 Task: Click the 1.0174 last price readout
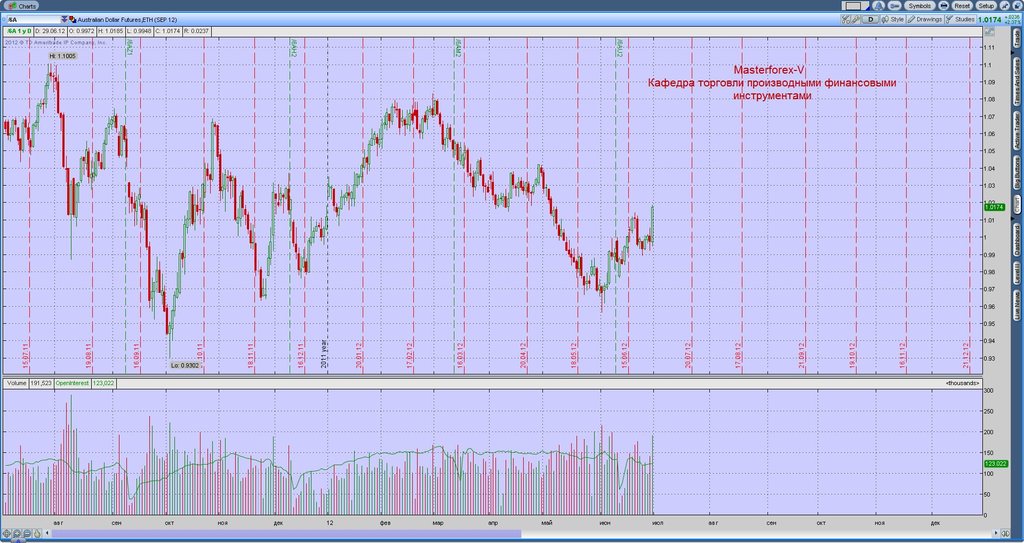coord(989,20)
